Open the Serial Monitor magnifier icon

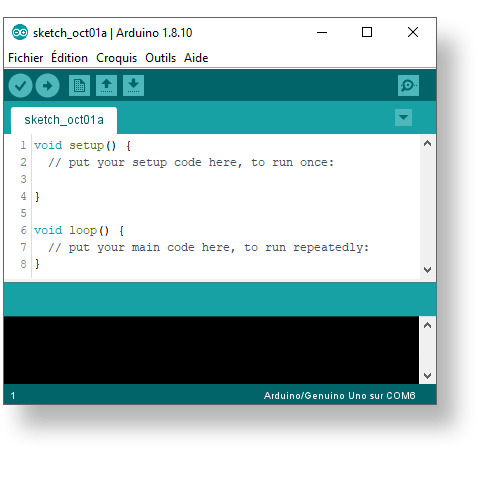click(x=408, y=86)
